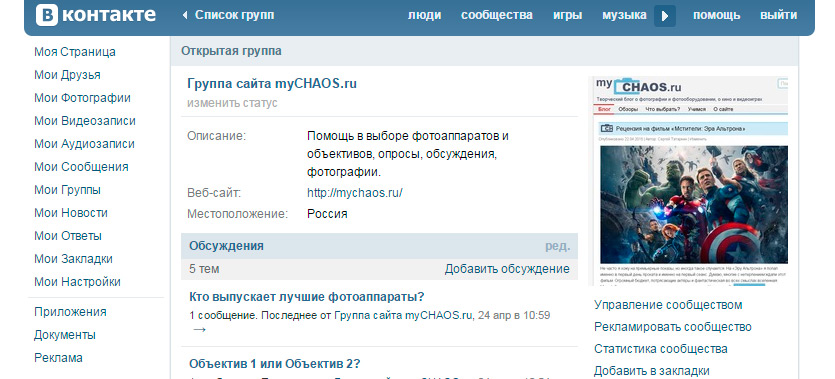This screenshot has width=835, height=379.
Task: Open Мои Группы in sidebar
Action: (x=67, y=190)
